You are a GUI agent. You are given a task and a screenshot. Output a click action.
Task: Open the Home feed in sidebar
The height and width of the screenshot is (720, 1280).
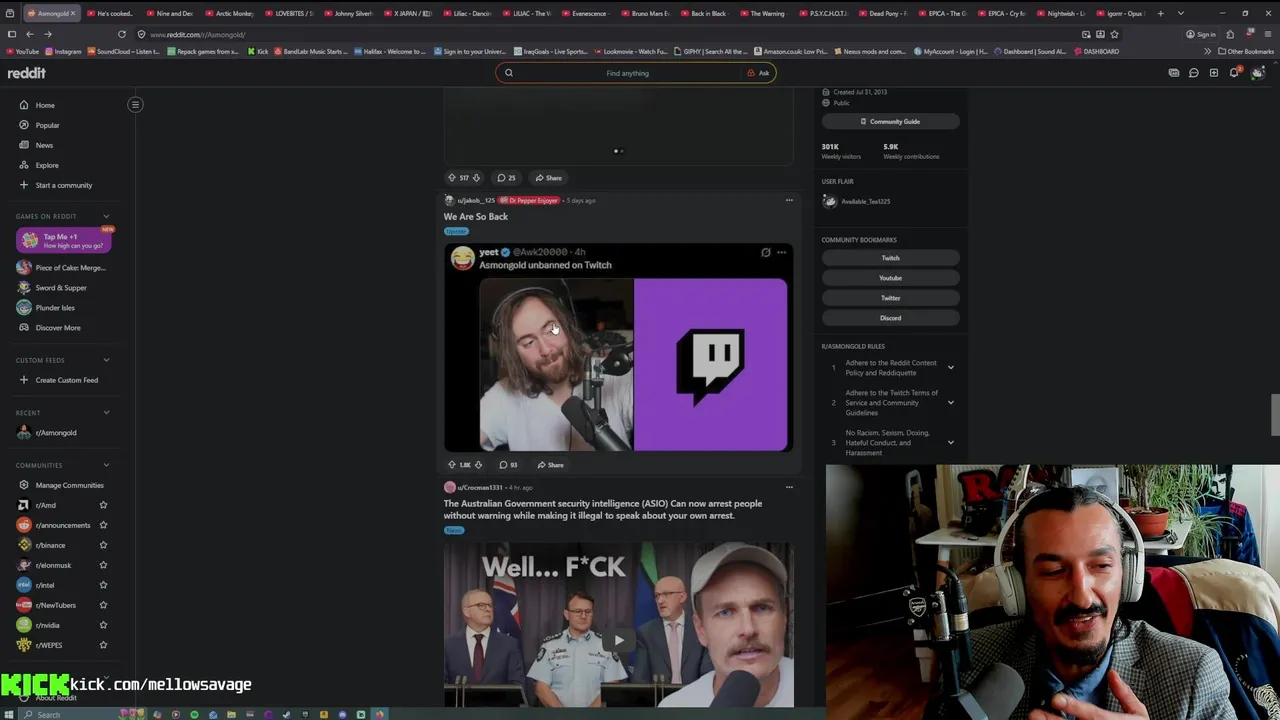pos(45,105)
